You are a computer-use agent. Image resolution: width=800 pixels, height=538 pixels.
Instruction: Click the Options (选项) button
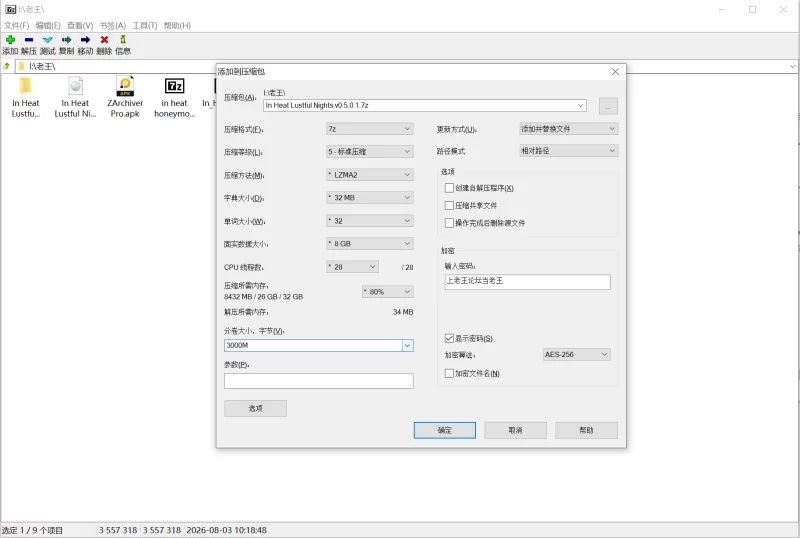[255, 408]
